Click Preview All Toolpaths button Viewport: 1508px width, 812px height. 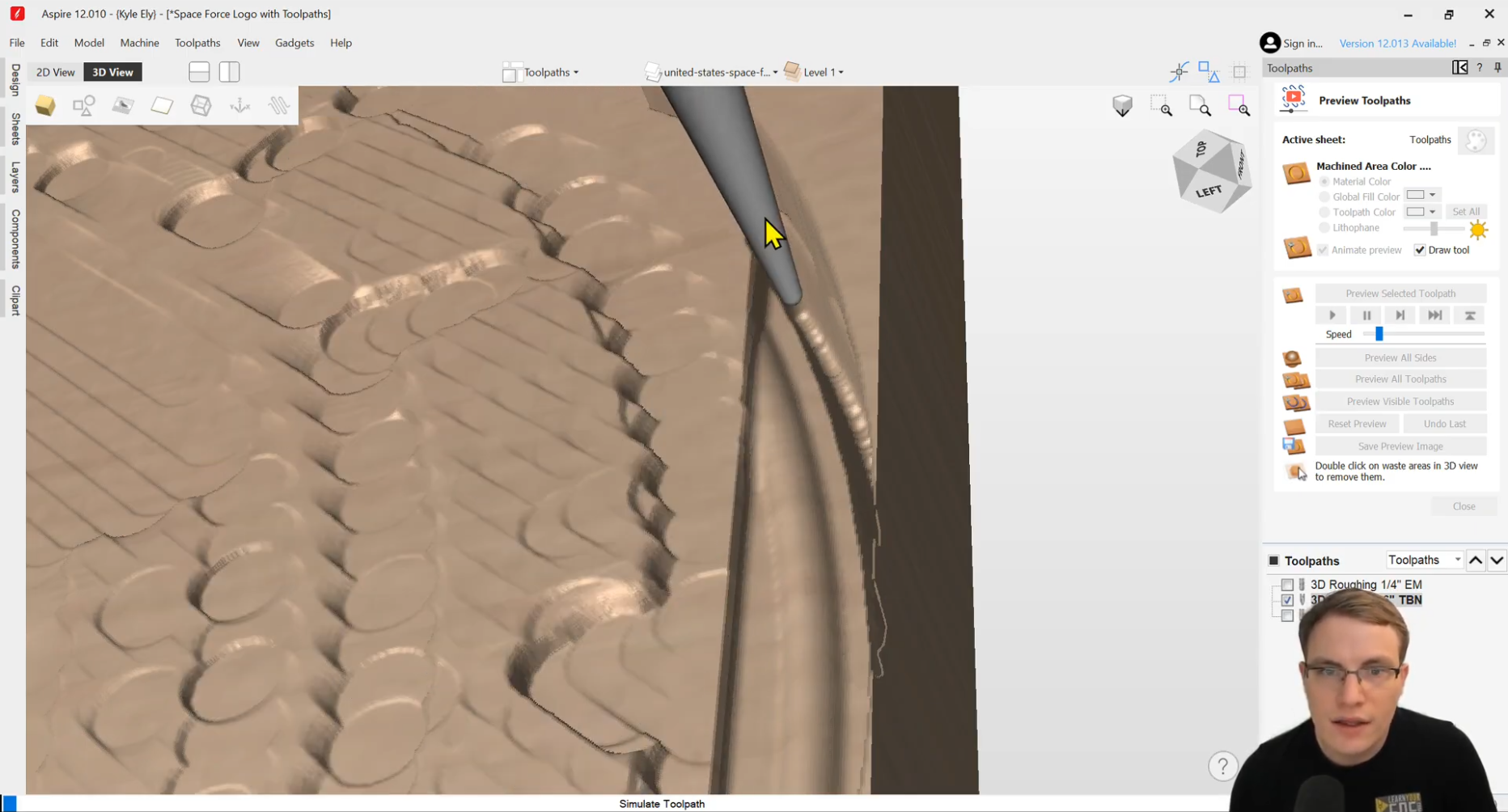click(x=1400, y=379)
